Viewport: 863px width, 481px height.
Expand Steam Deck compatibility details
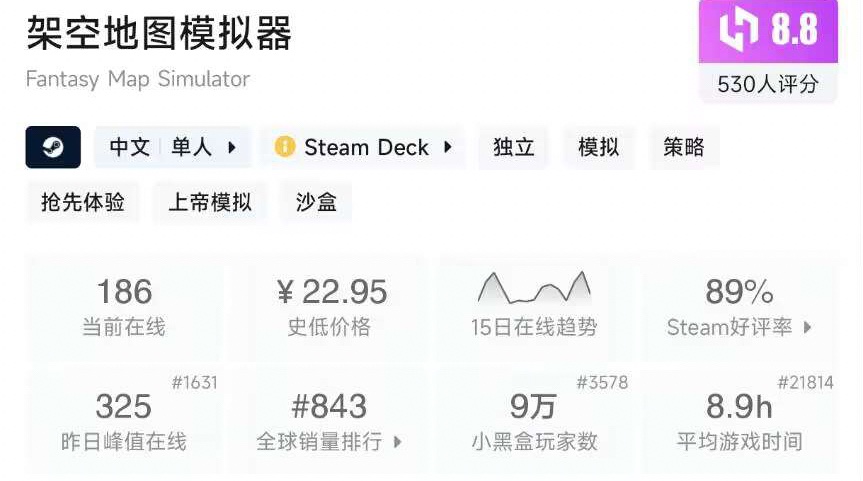click(x=447, y=148)
